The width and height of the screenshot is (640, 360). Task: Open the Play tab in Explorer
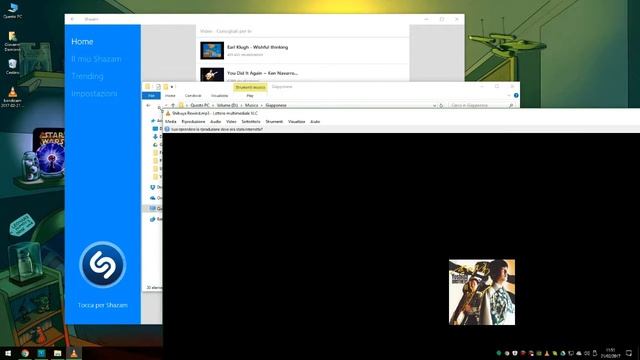250,96
